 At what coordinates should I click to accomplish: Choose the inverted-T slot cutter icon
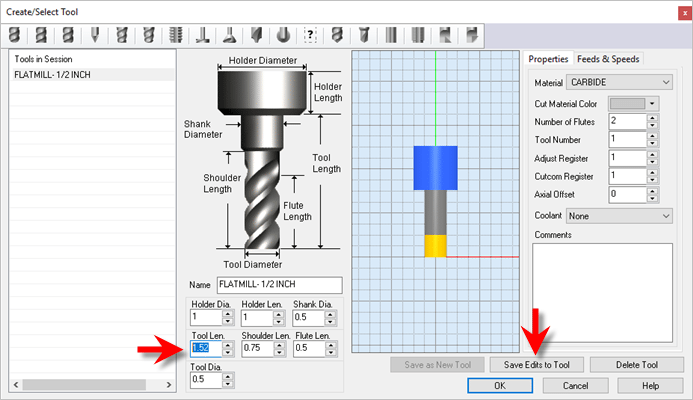coord(203,35)
